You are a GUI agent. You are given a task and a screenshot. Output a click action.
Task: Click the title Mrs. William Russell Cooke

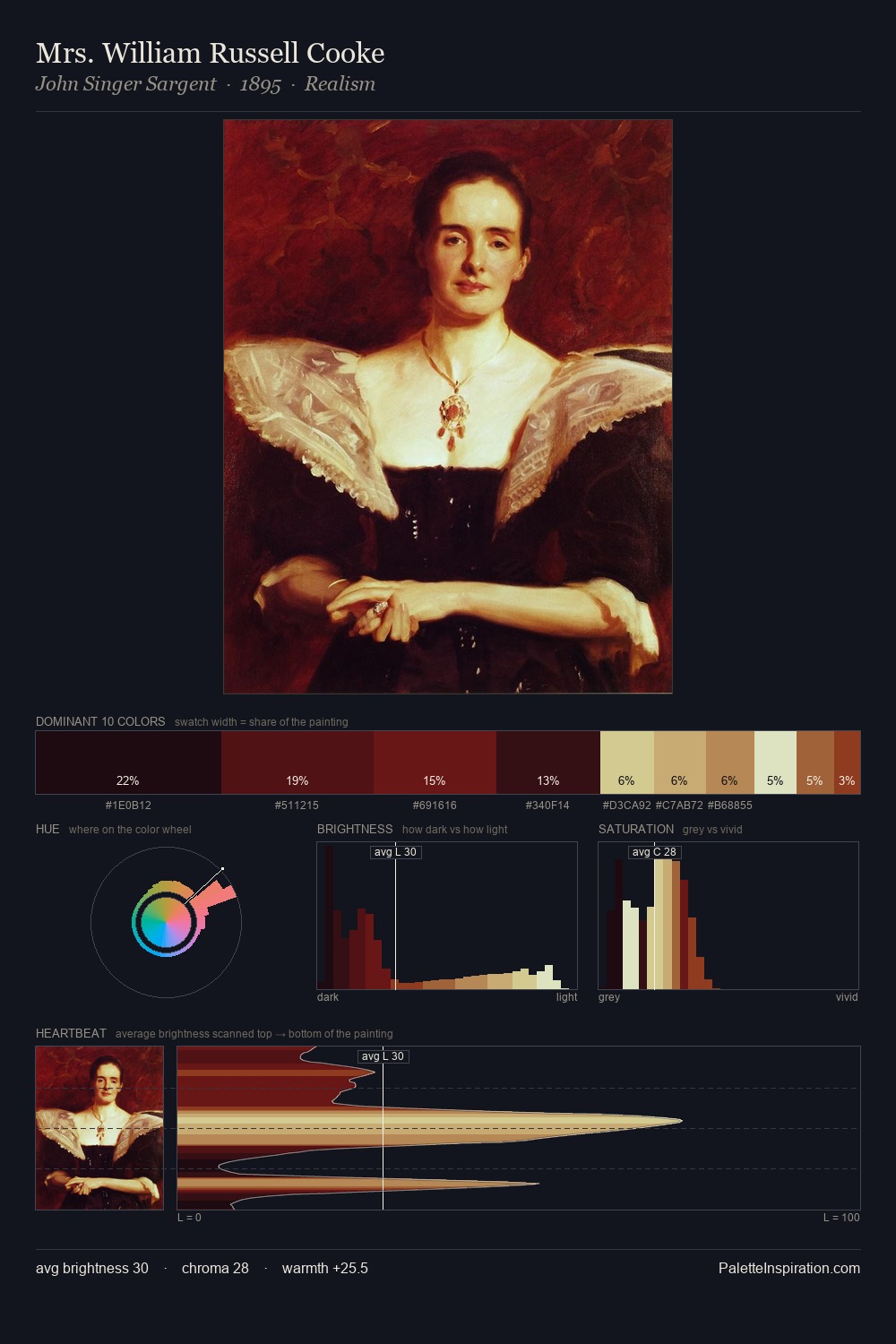(x=211, y=53)
